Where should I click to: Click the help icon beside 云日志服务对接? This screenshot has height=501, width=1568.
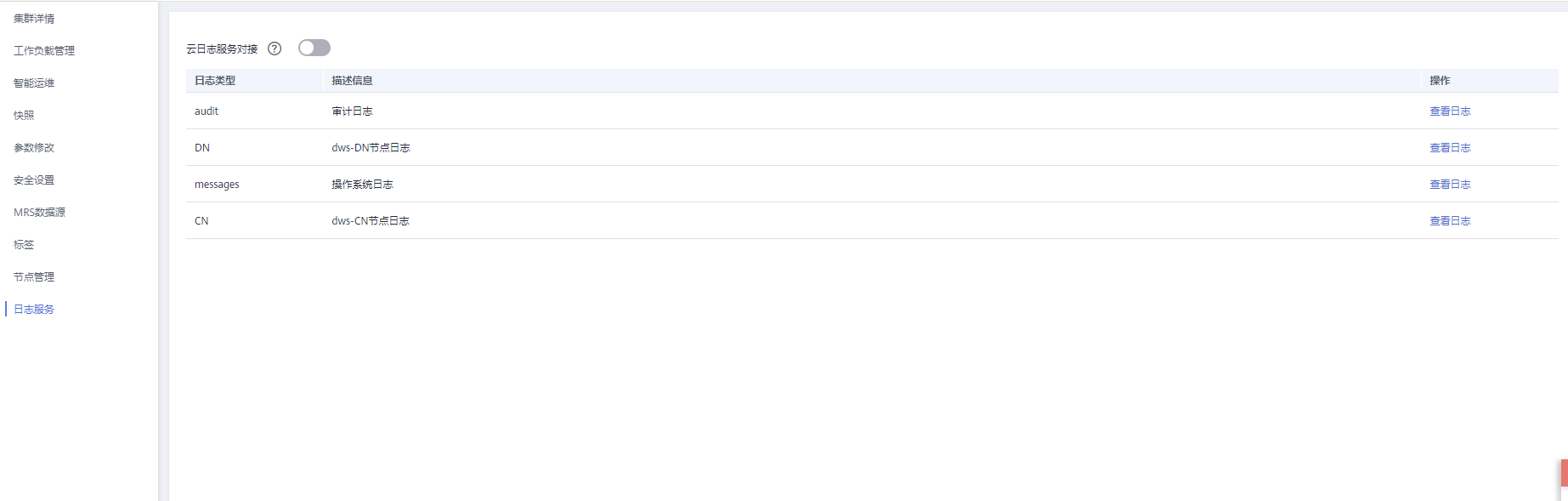[275, 48]
